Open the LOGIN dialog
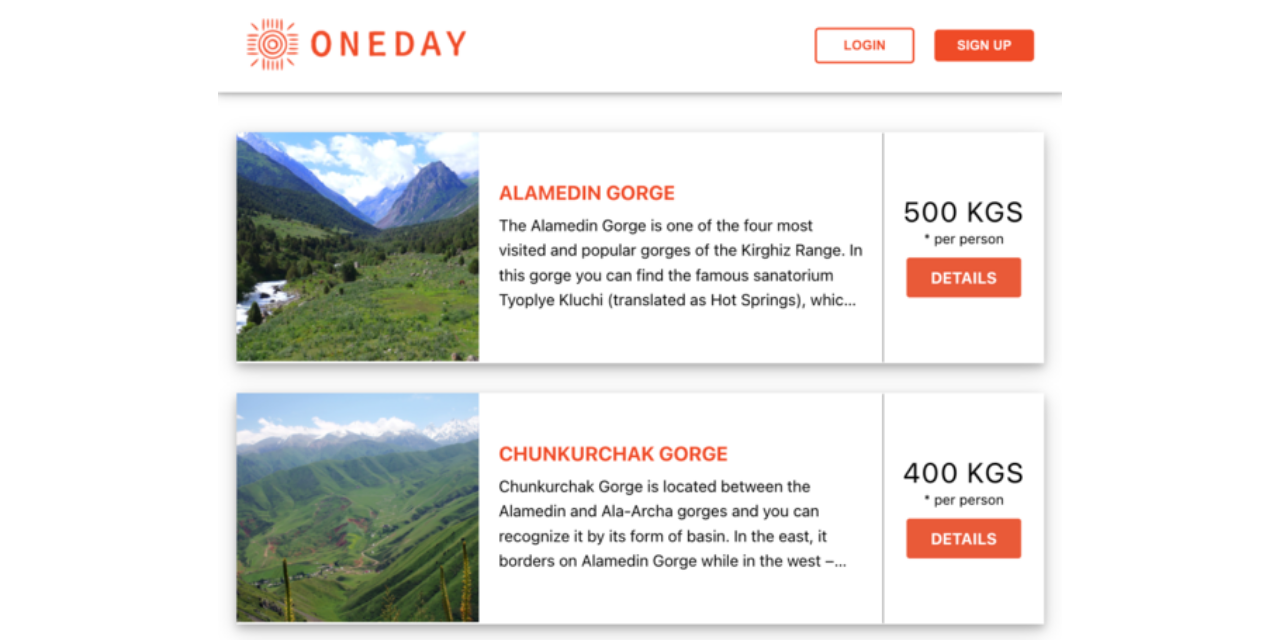This screenshot has height=640, width=1280. pos(864,45)
